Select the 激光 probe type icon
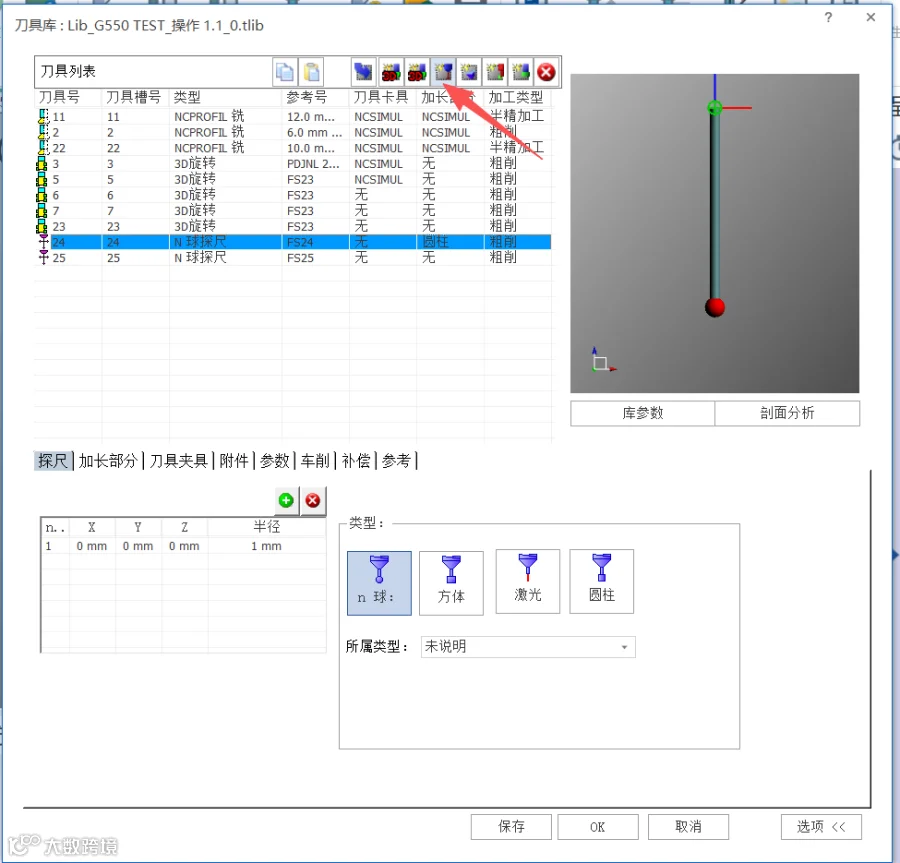900x863 pixels. pyautogui.click(x=527, y=581)
